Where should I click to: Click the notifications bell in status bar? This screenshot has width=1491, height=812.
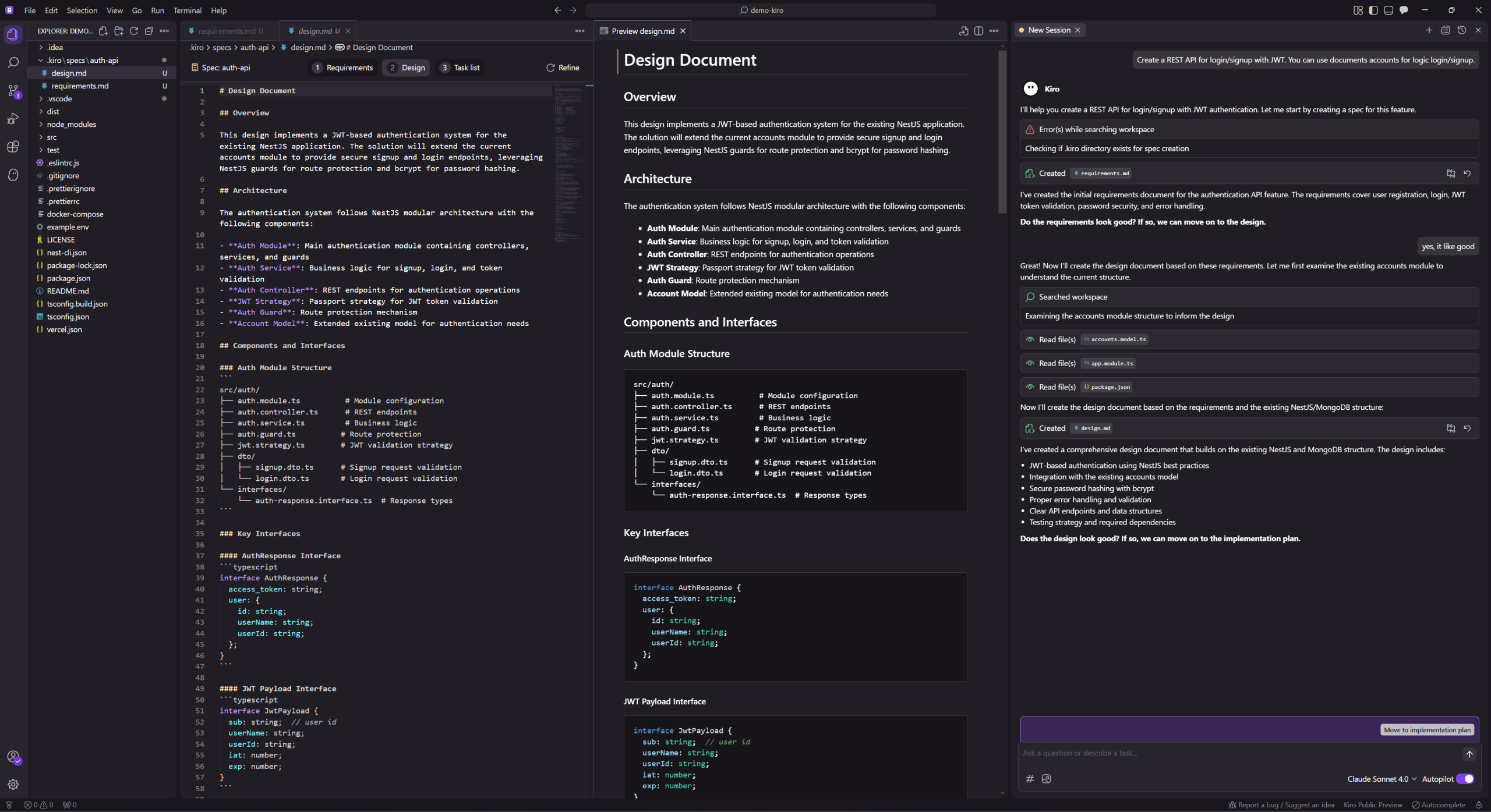1479,805
